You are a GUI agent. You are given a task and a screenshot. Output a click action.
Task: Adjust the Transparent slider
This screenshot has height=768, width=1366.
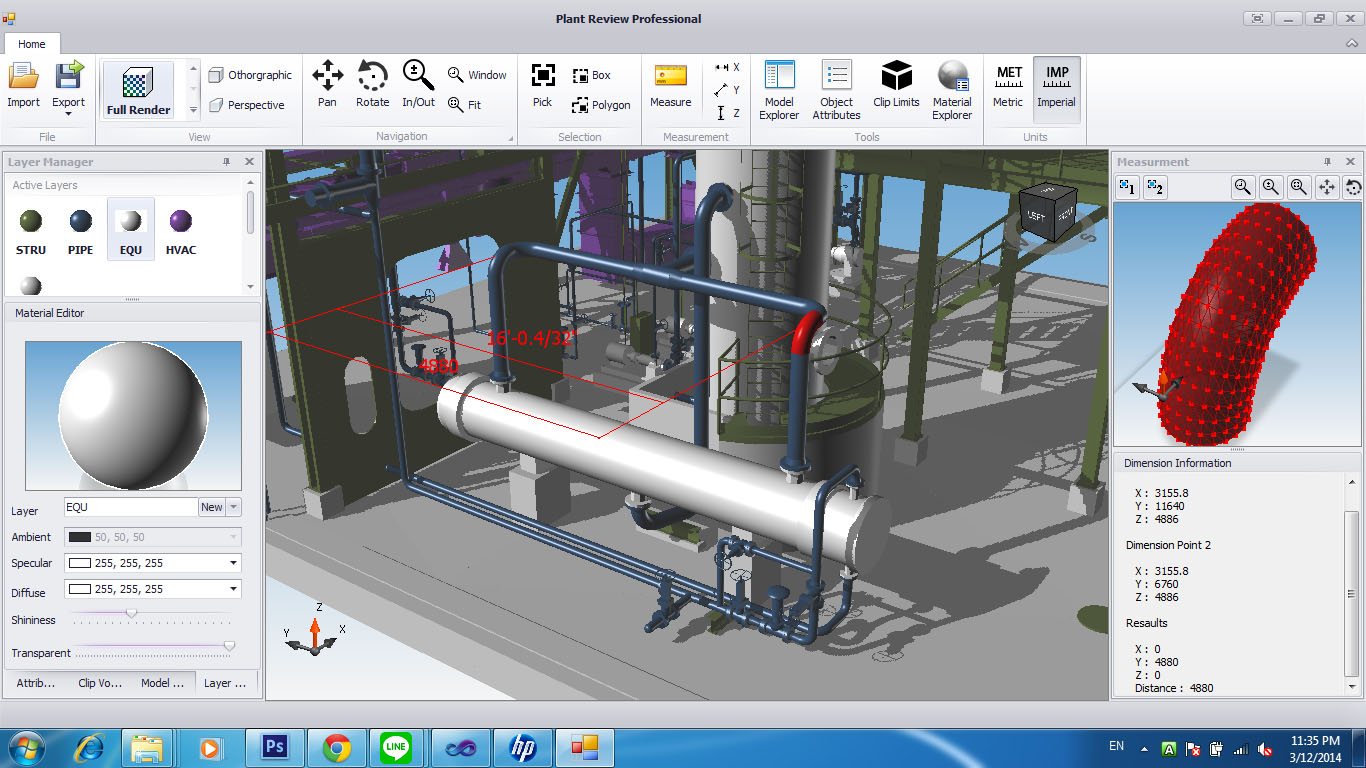(229, 646)
